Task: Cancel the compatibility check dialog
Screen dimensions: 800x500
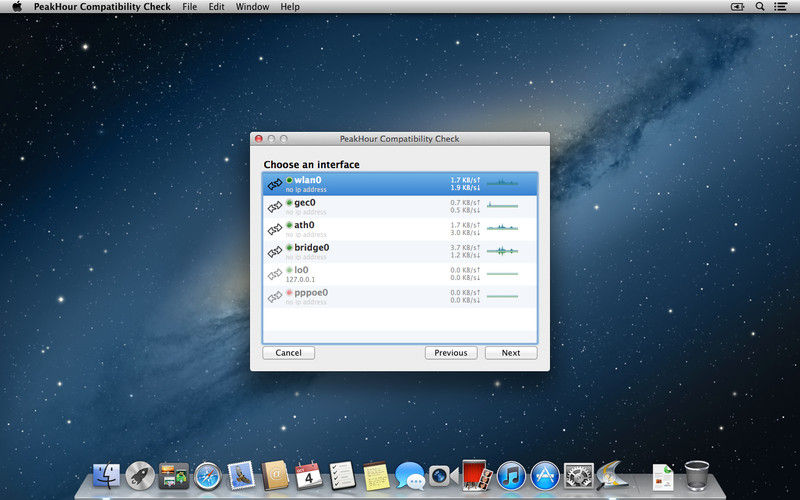Action: (x=288, y=353)
